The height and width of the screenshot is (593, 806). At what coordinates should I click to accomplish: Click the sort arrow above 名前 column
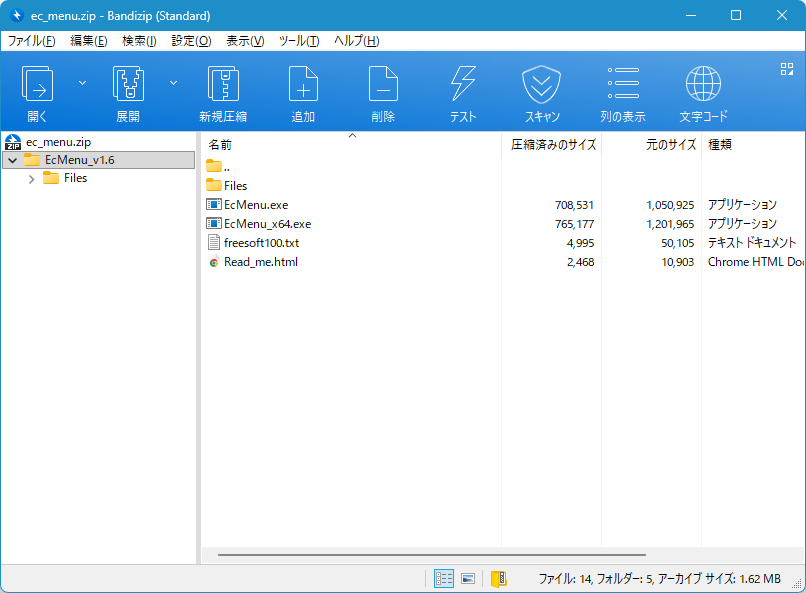352,136
